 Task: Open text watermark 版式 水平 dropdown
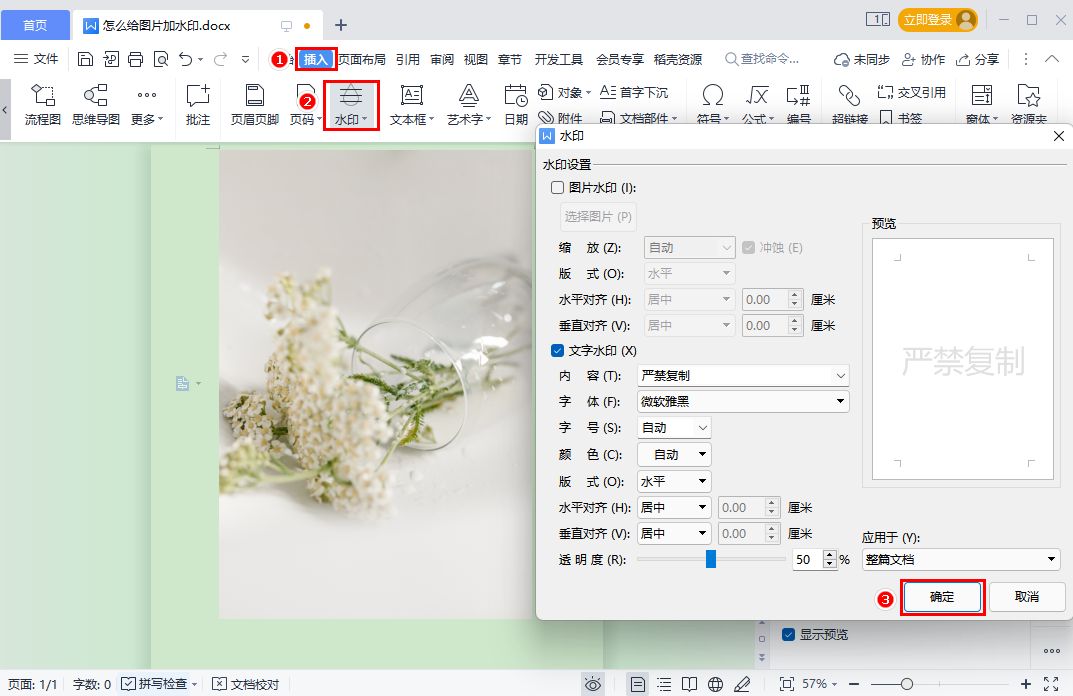coord(674,481)
